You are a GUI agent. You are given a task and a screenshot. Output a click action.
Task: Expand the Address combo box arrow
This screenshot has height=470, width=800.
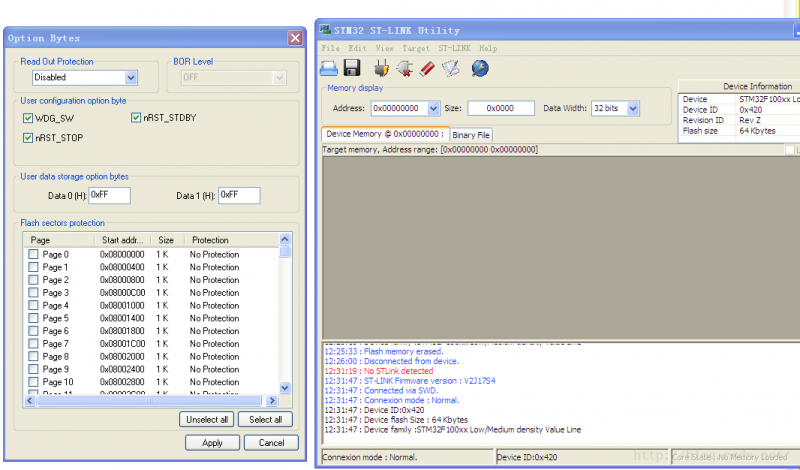click(x=433, y=108)
